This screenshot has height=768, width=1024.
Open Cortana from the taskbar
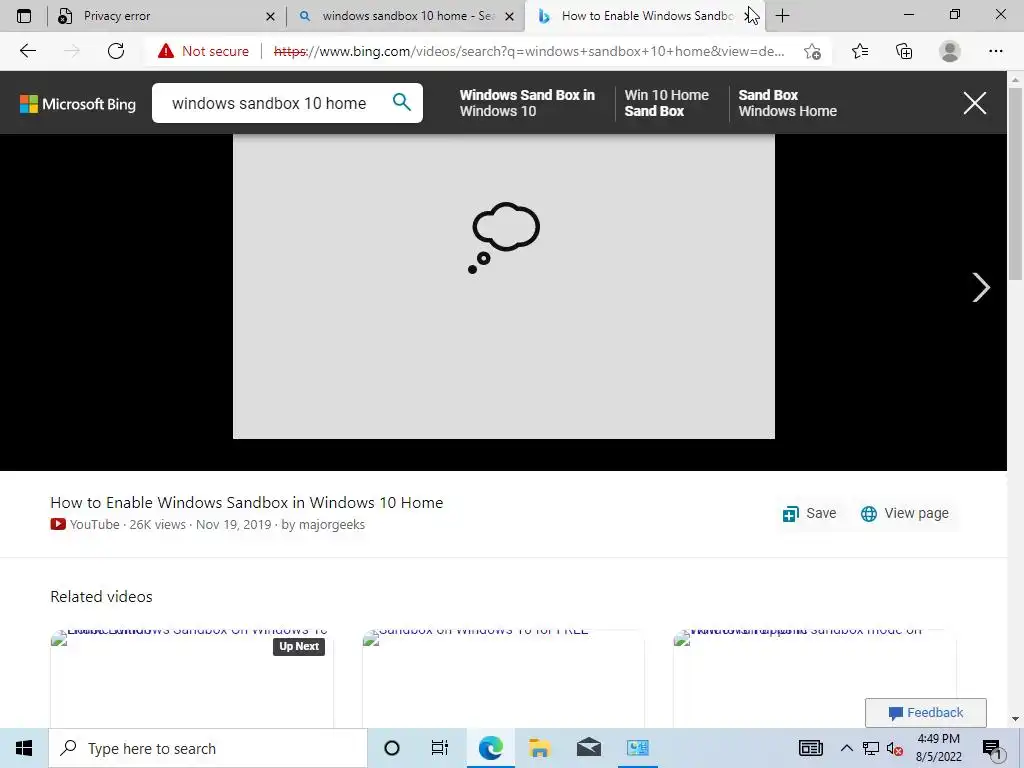click(x=392, y=748)
